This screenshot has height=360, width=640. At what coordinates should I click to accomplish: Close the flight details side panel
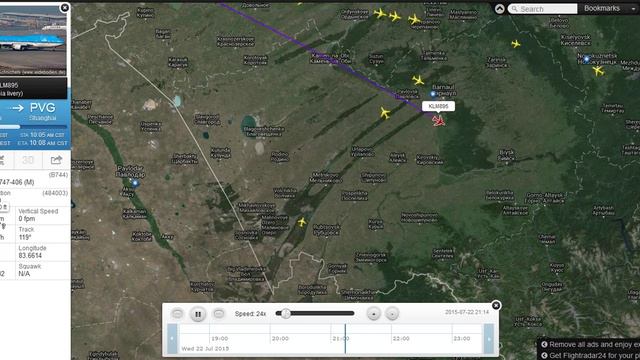pyautogui.click(x=64, y=8)
